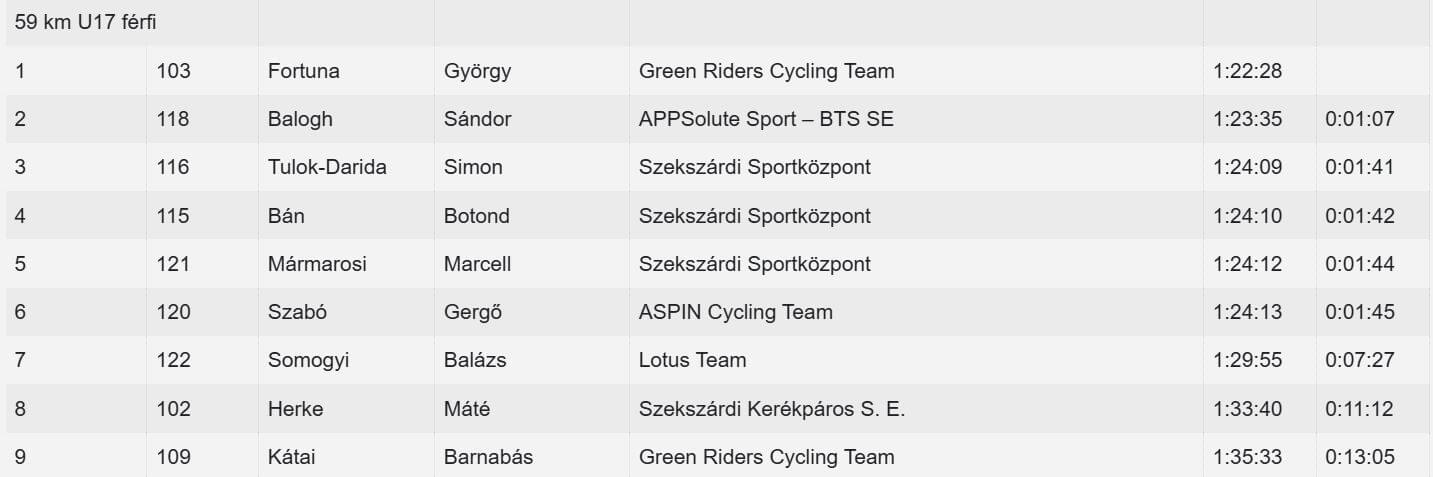Click bib number 120
Screen dimensions: 1433x477
point(173,312)
